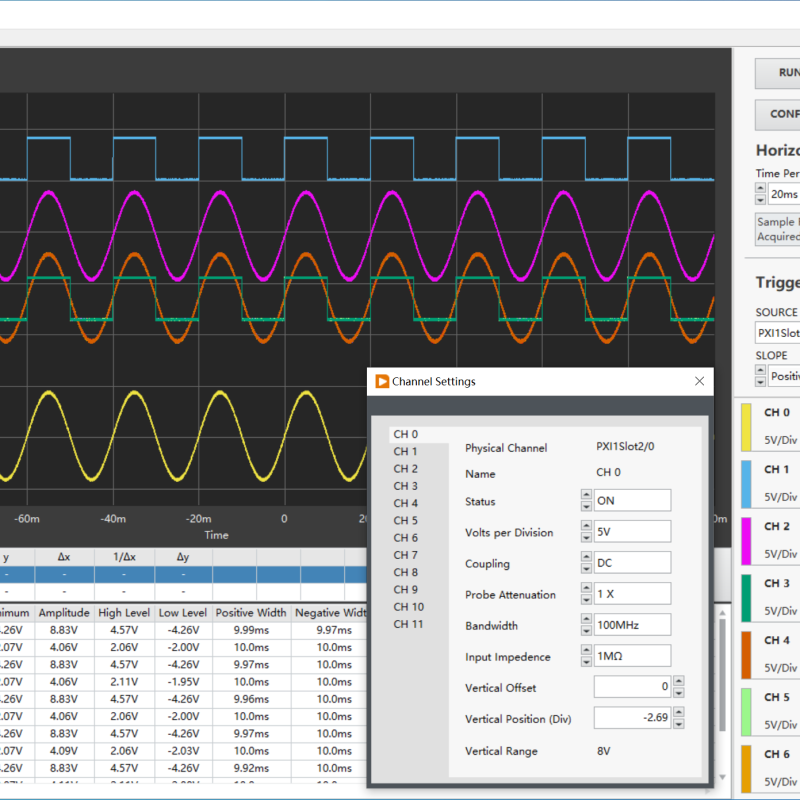This screenshot has width=800, height=800.
Task: Open the Input Impedence 1MΩ selector
Action: coord(632,656)
